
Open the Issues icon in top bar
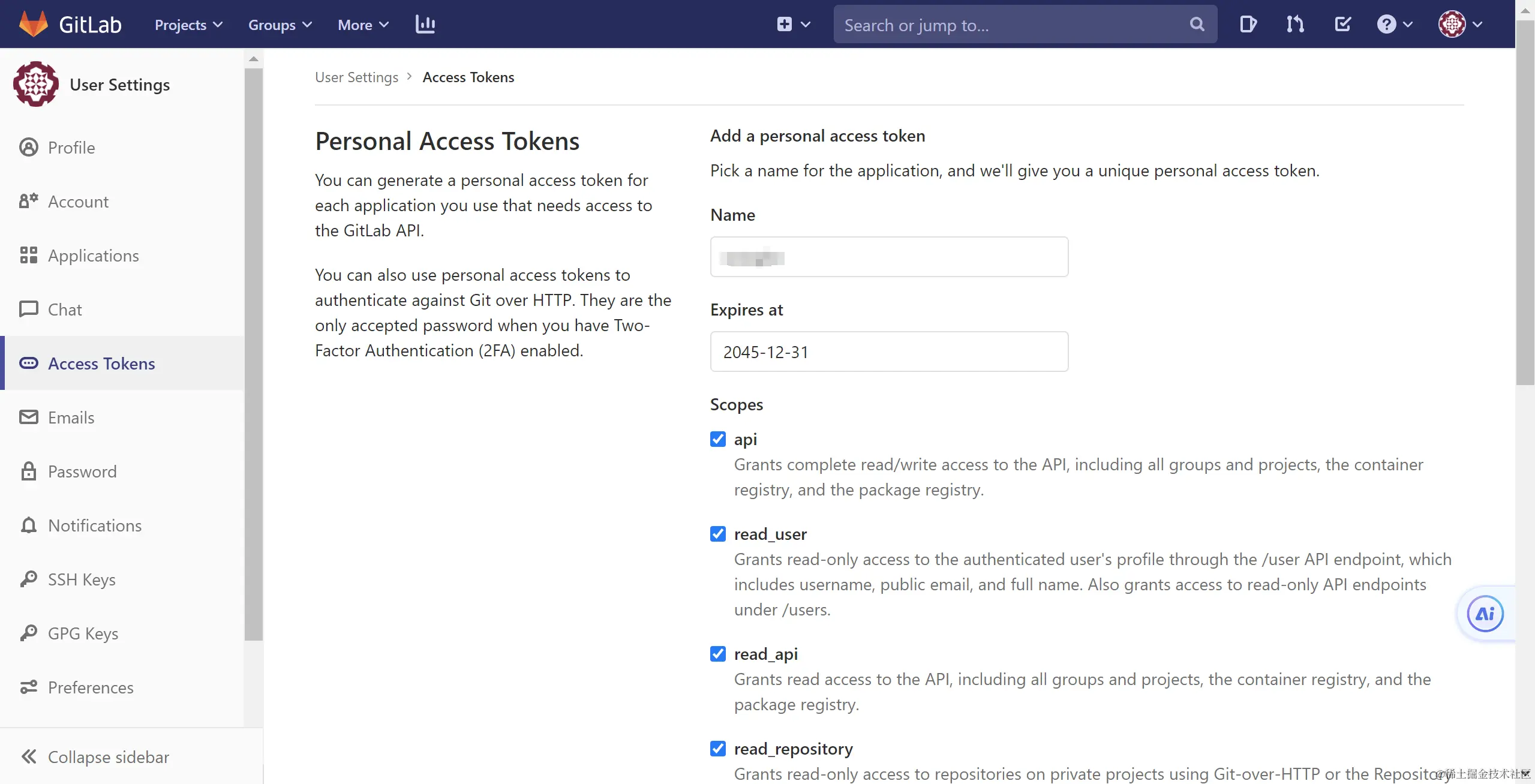point(1248,25)
